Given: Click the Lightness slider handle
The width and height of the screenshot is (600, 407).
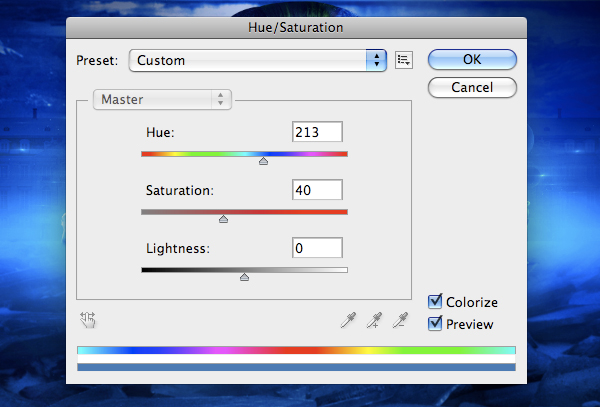Looking at the screenshot, I should click(245, 277).
